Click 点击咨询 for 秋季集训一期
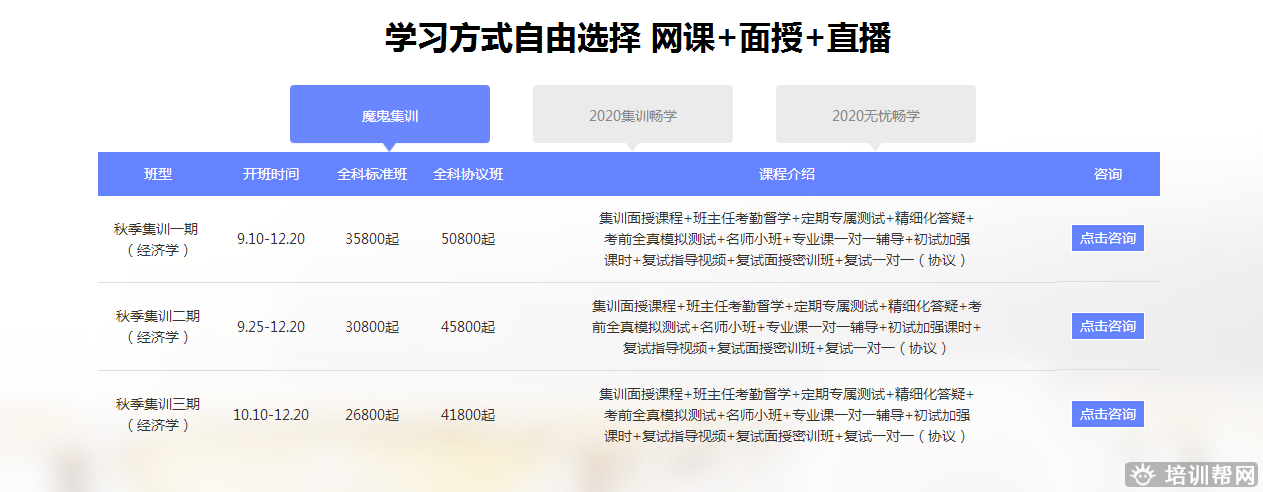The height and width of the screenshot is (492, 1263). coord(1107,238)
